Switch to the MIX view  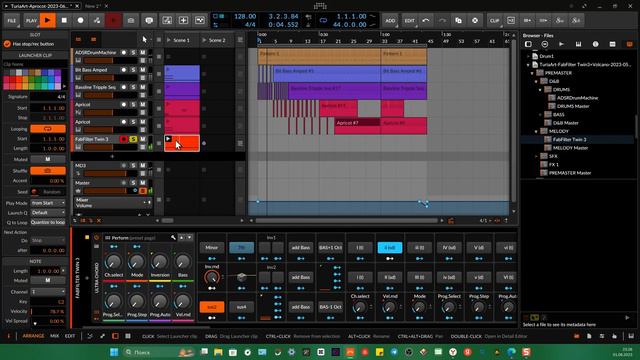tap(54, 336)
